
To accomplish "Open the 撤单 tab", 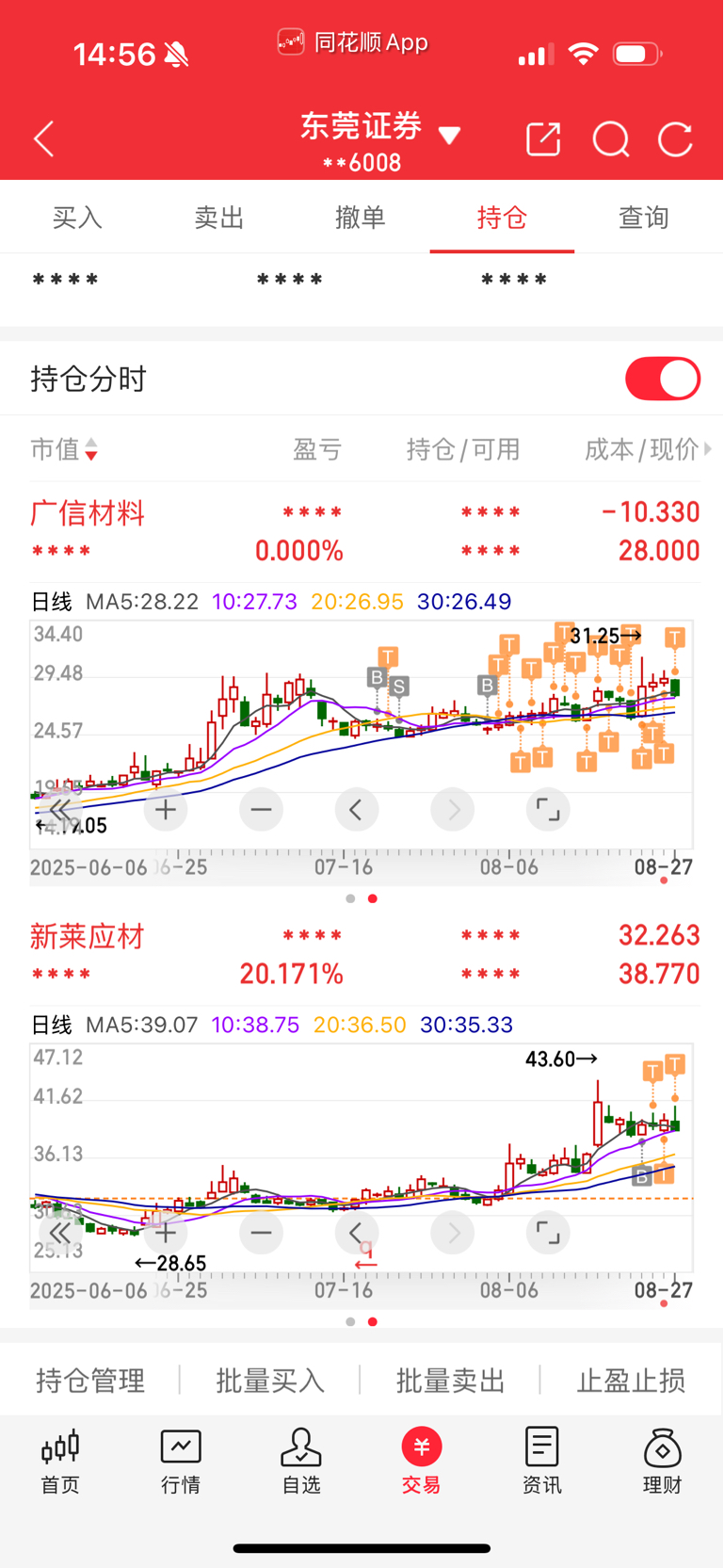I will (x=361, y=218).
